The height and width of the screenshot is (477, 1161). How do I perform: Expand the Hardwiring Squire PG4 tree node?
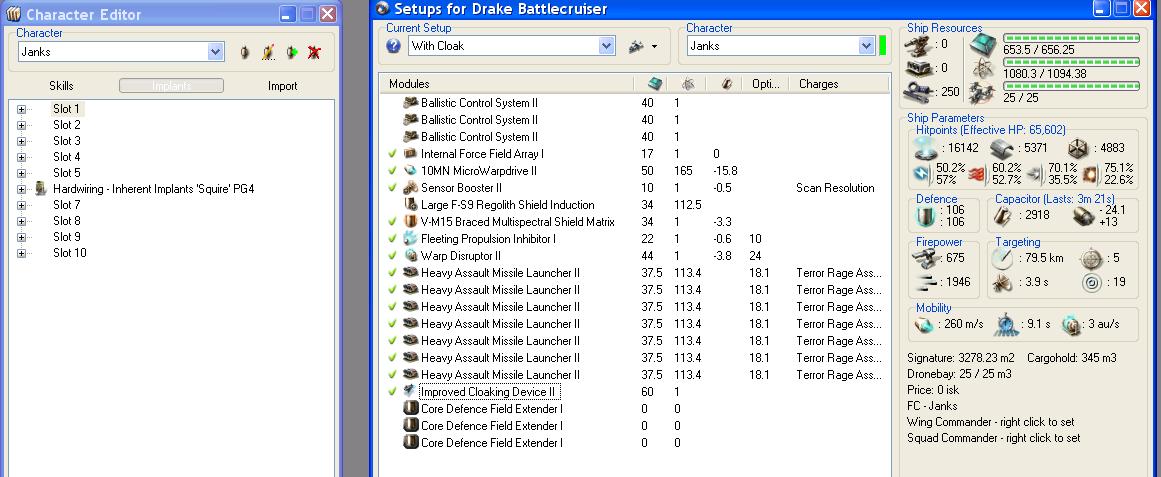(22, 189)
